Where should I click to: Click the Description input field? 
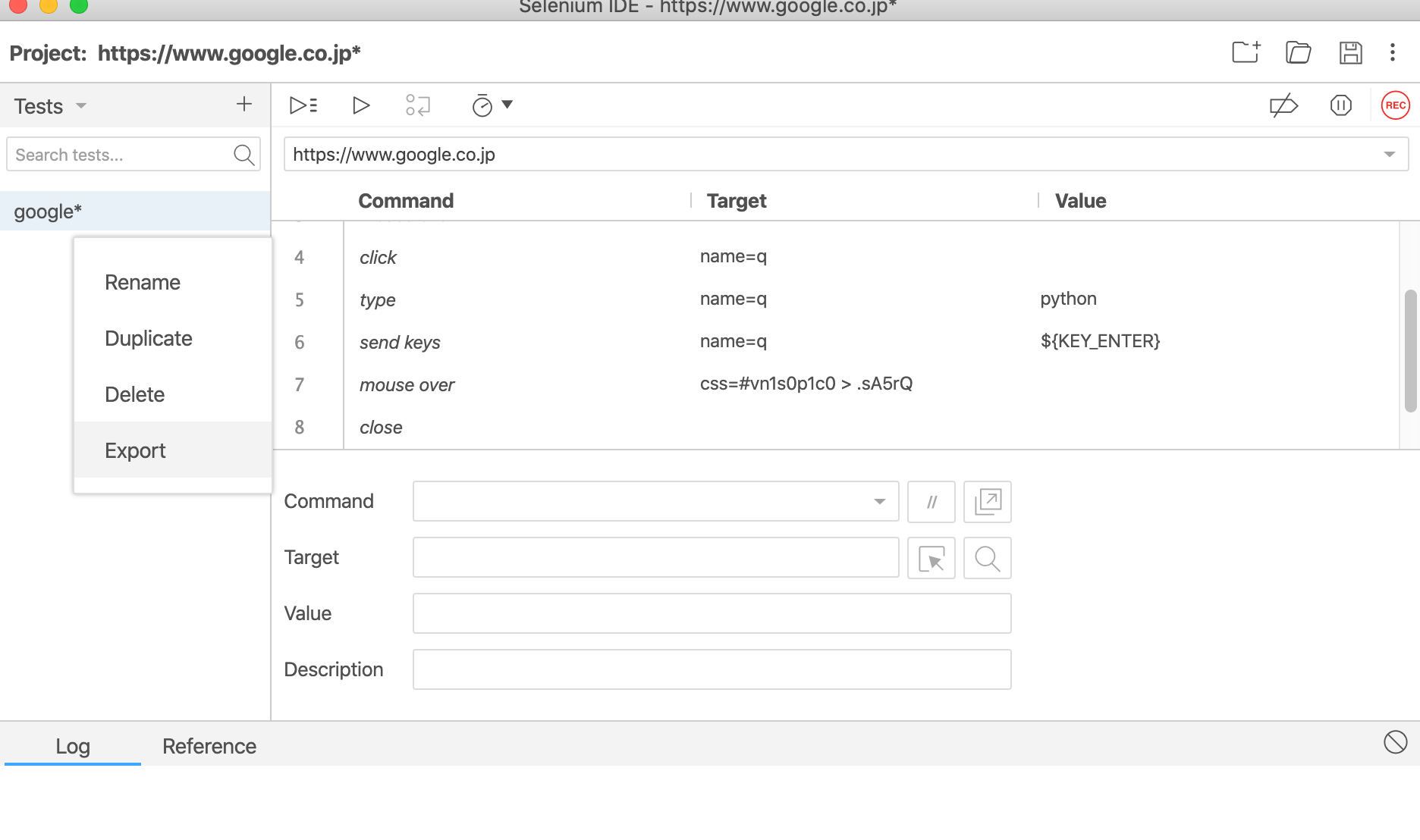[712, 669]
